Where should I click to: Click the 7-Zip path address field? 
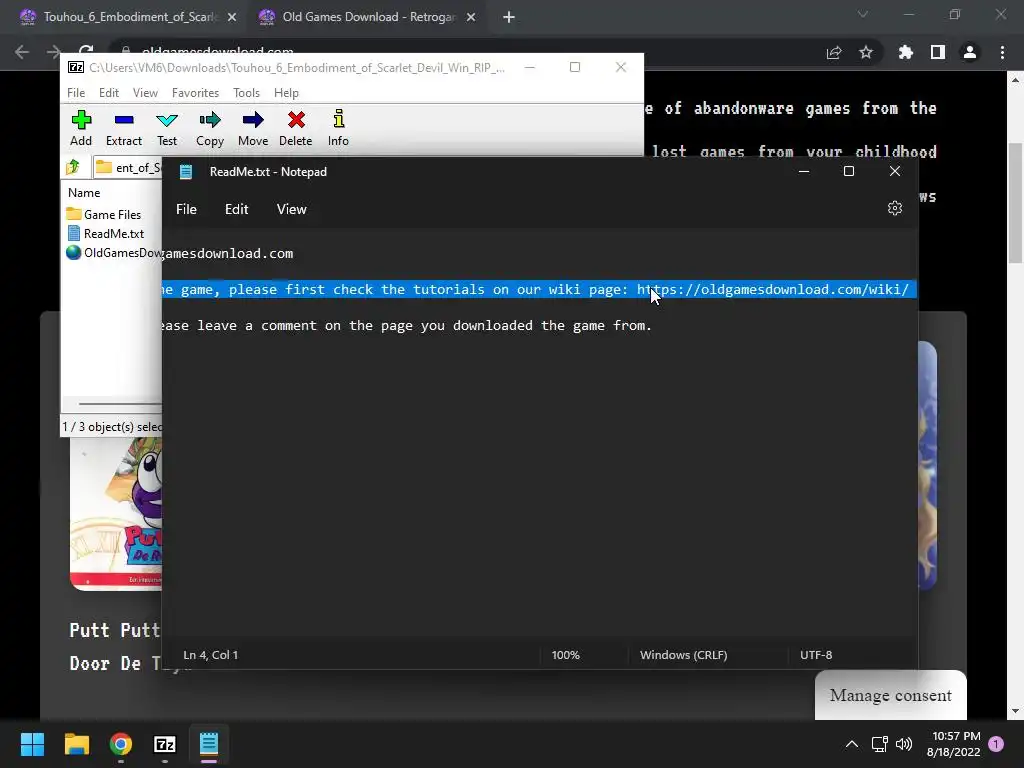[x=128, y=167]
